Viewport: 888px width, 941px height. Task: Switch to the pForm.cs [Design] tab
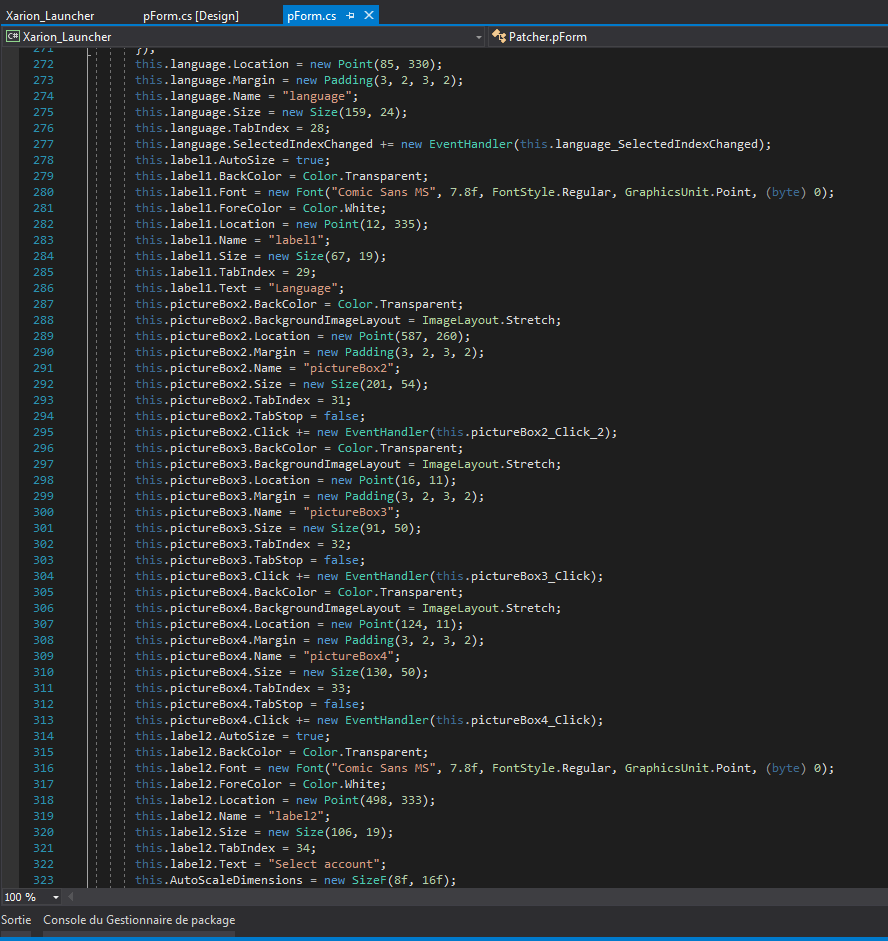(190, 16)
